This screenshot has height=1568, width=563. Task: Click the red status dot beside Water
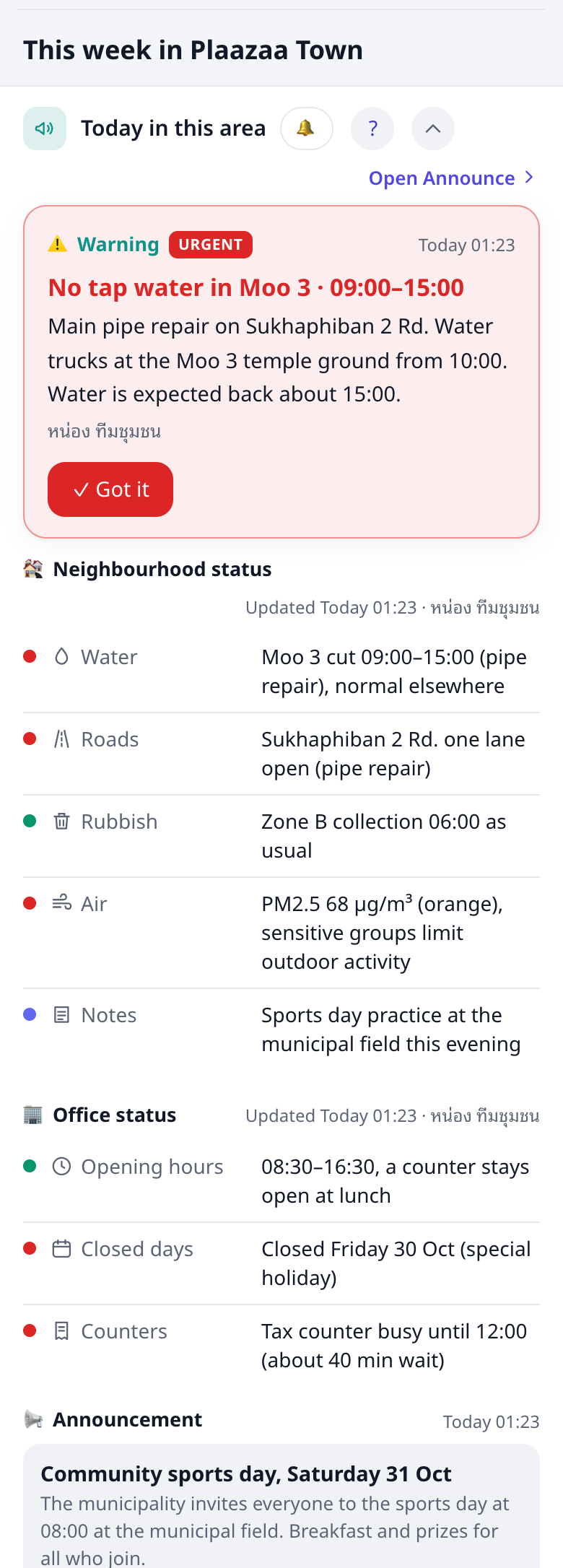[x=30, y=656]
